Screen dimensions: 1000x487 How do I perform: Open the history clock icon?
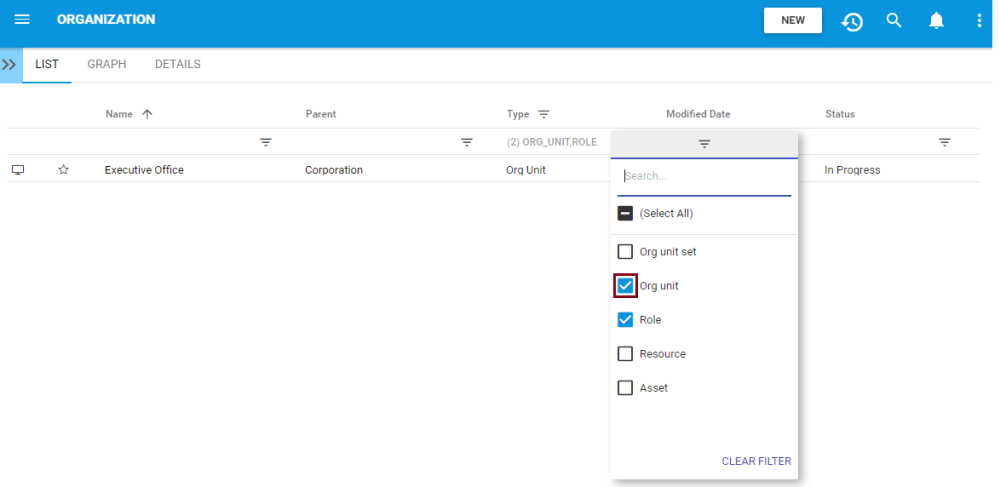(x=852, y=21)
